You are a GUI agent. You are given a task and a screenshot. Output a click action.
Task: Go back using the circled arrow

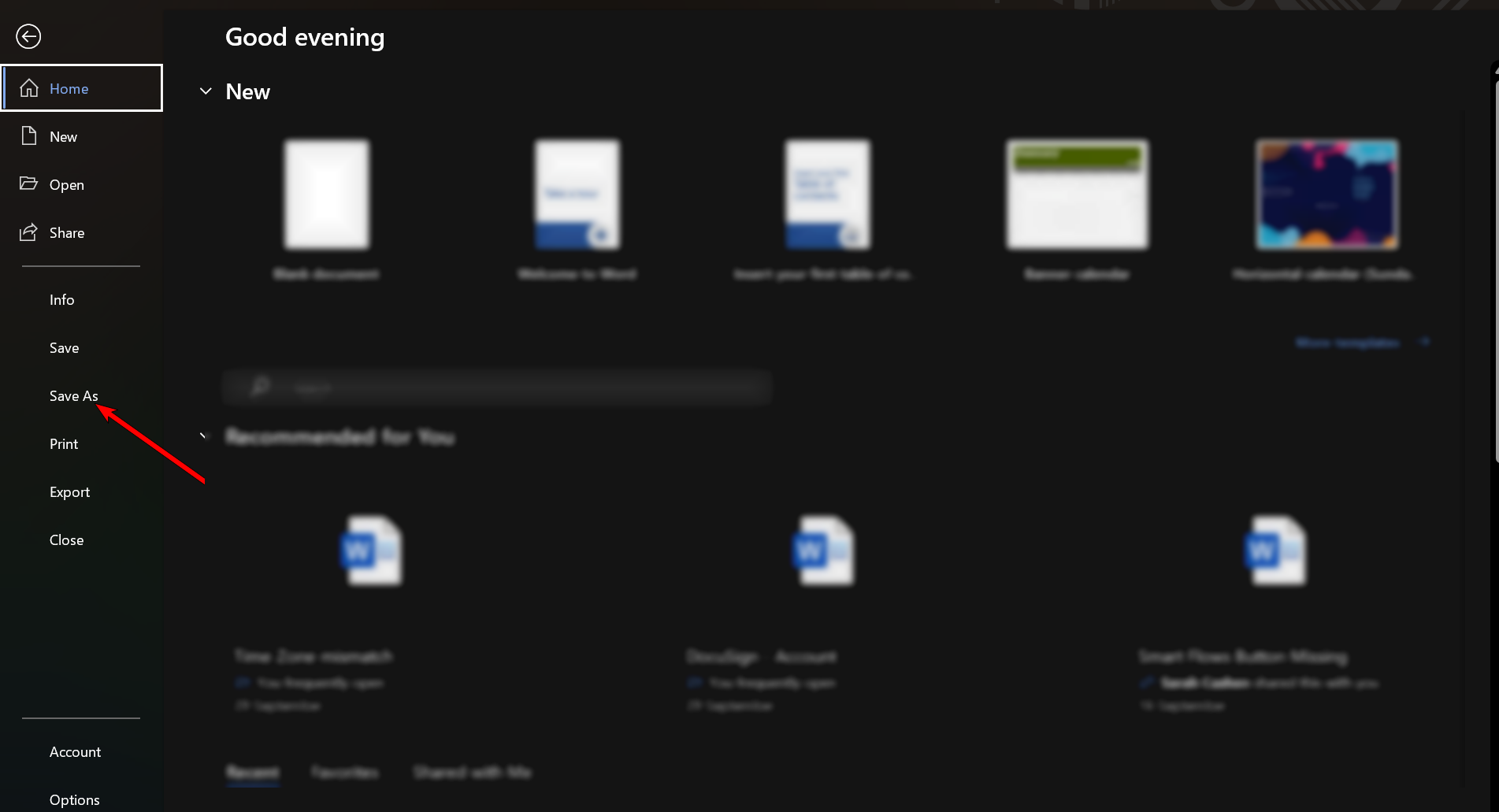point(28,36)
